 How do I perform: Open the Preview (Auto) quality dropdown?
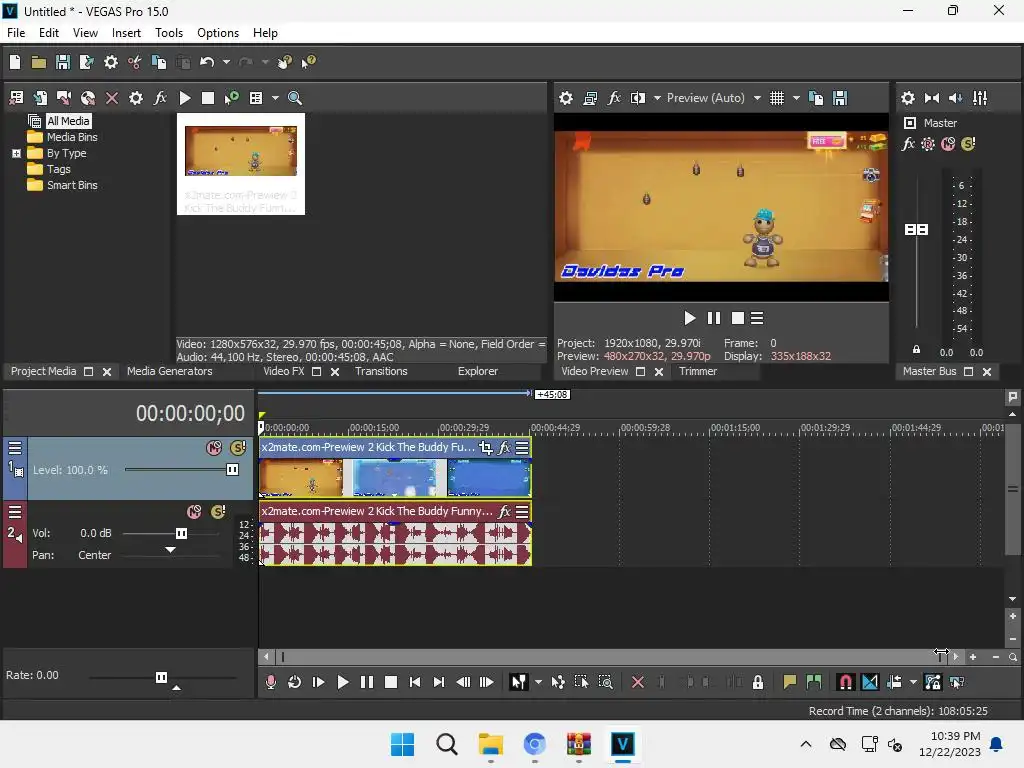pyautogui.click(x=713, y=98)
